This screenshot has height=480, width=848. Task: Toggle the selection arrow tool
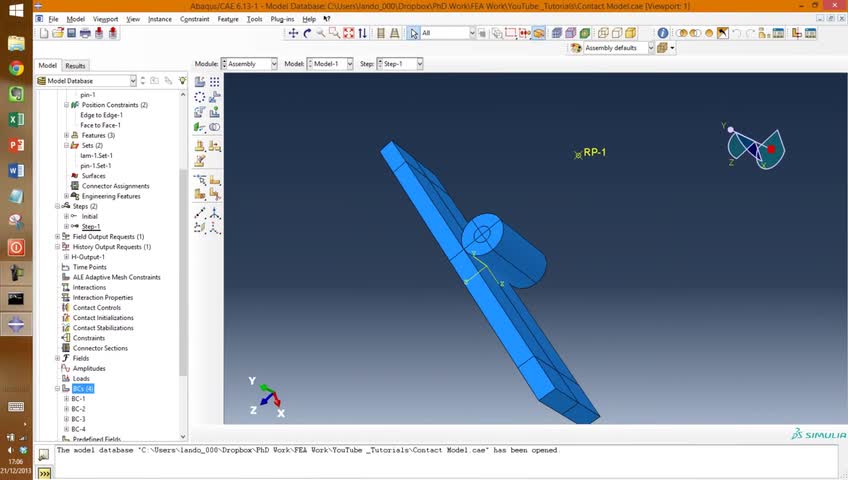pyautogui.click(x=414, y=33)
